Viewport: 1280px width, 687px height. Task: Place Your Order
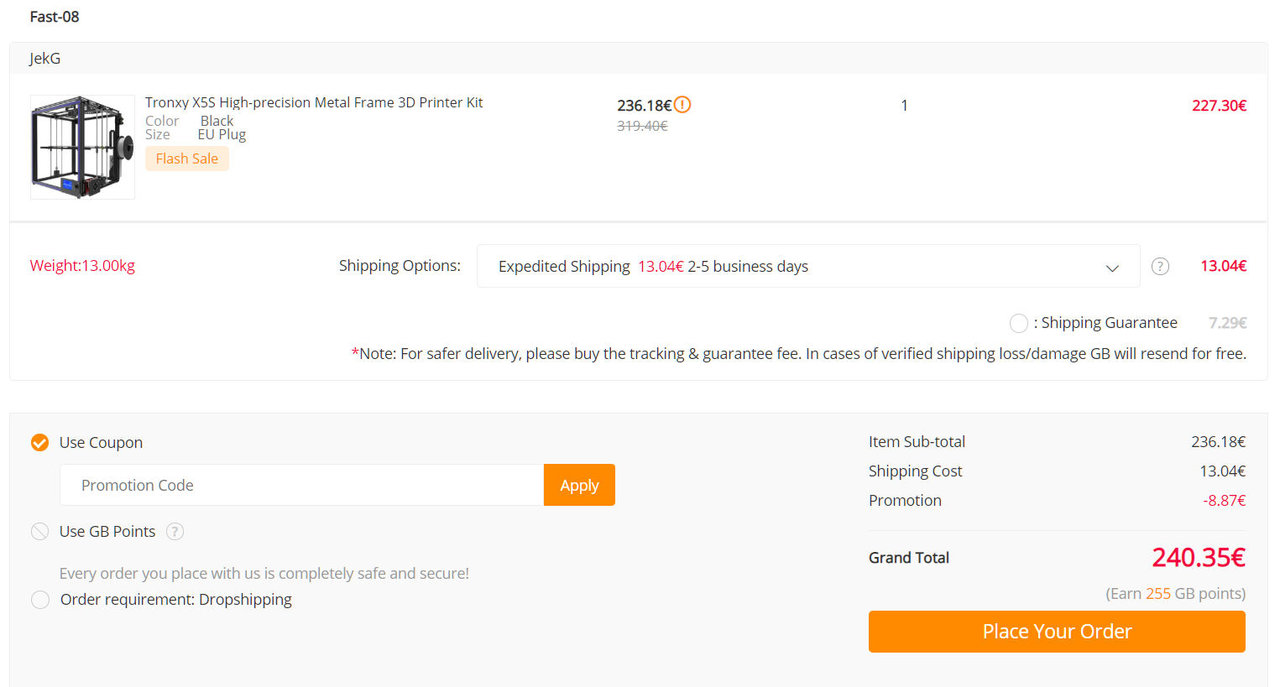[x=1057, y=631]
